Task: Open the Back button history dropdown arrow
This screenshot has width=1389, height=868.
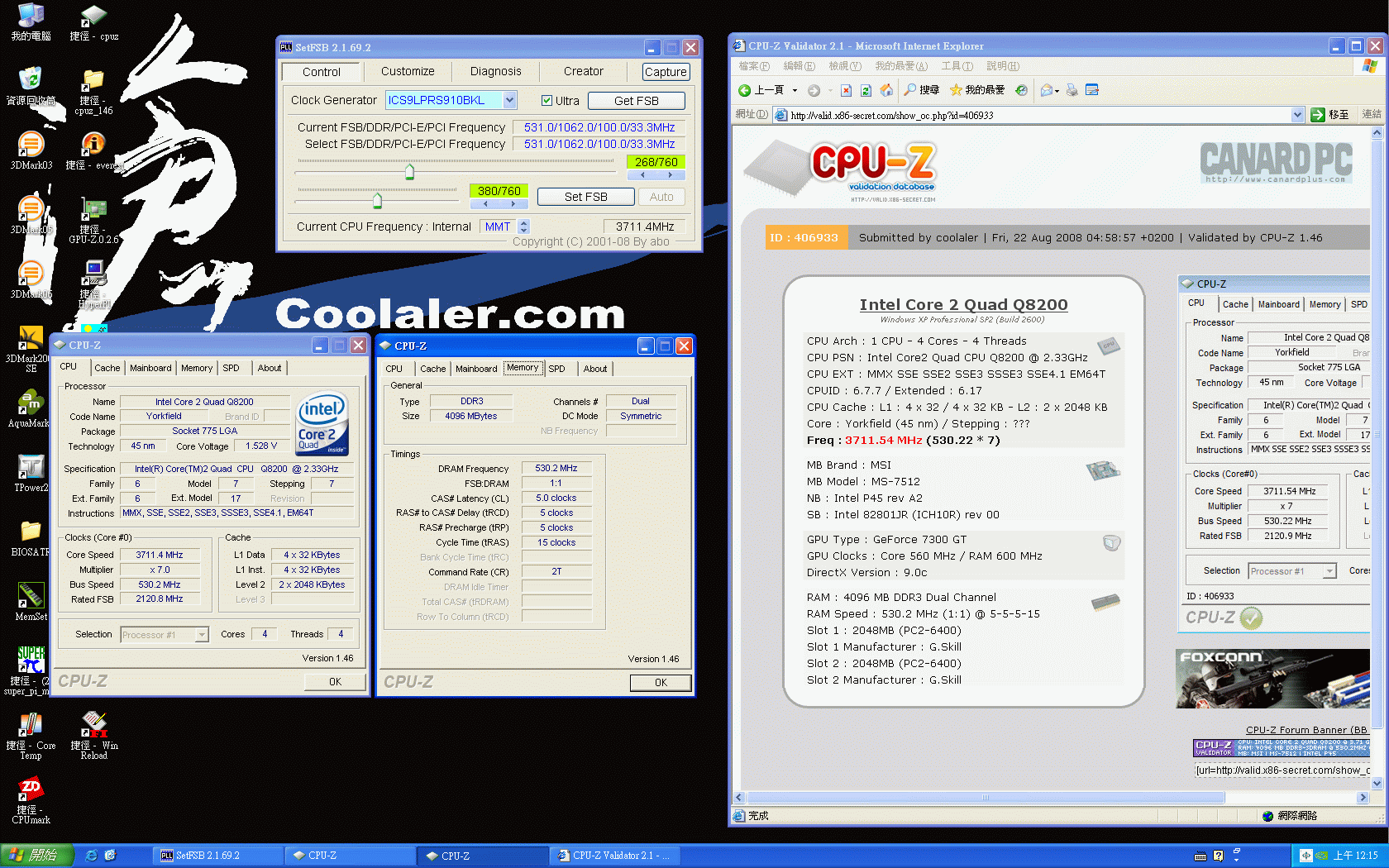Action: 795,90
